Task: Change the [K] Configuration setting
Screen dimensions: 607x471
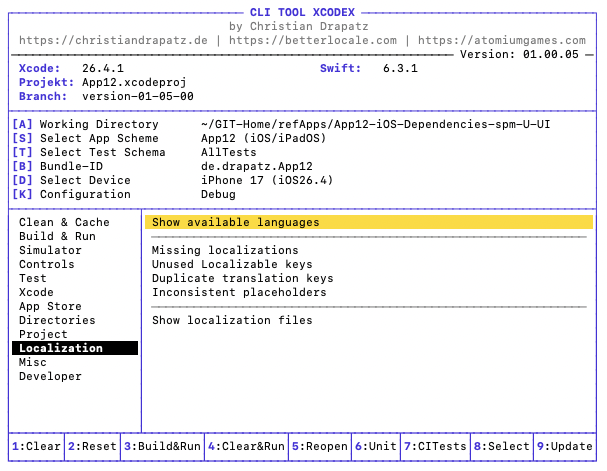Action: coord(72,194)
